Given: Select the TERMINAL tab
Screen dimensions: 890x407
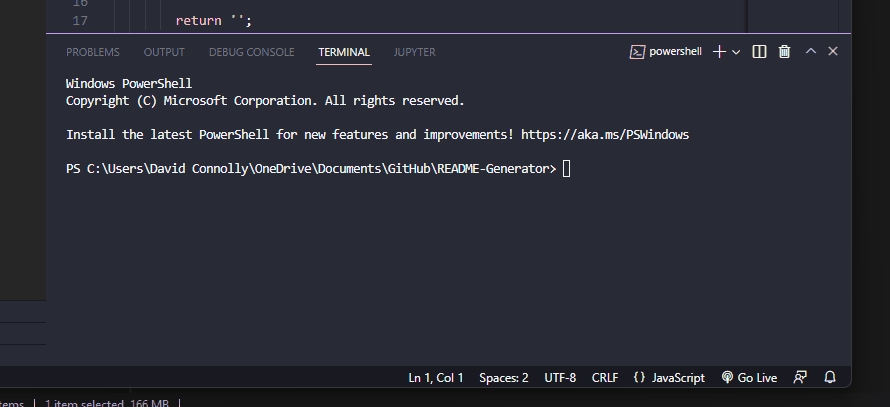Looking at the screenshot, I should (x=344, y=52).
